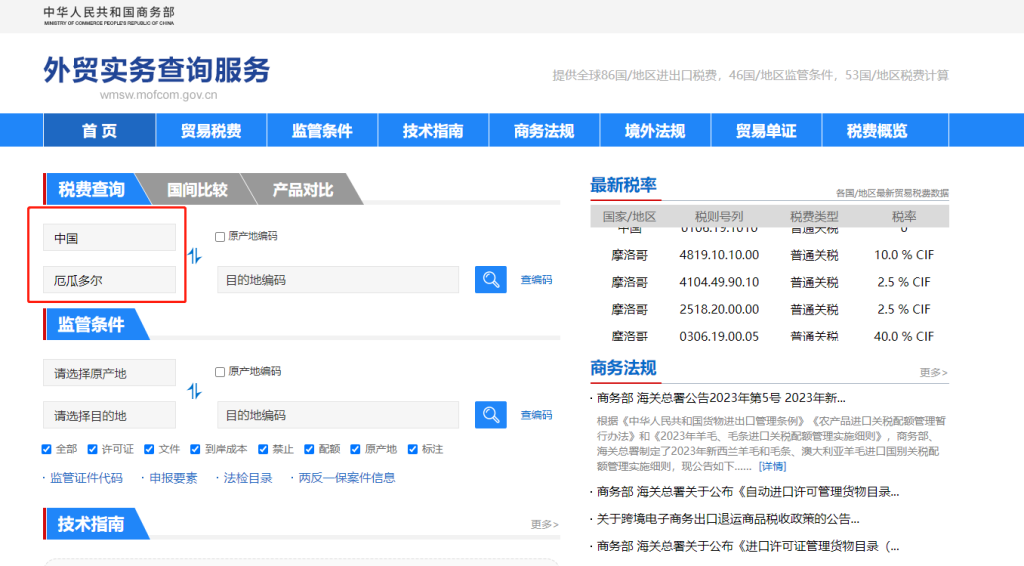The height and width of the screenshot is (566, 1024).
Task: Open the 监管条件 navigation menu item
Action: click(322, 131)
